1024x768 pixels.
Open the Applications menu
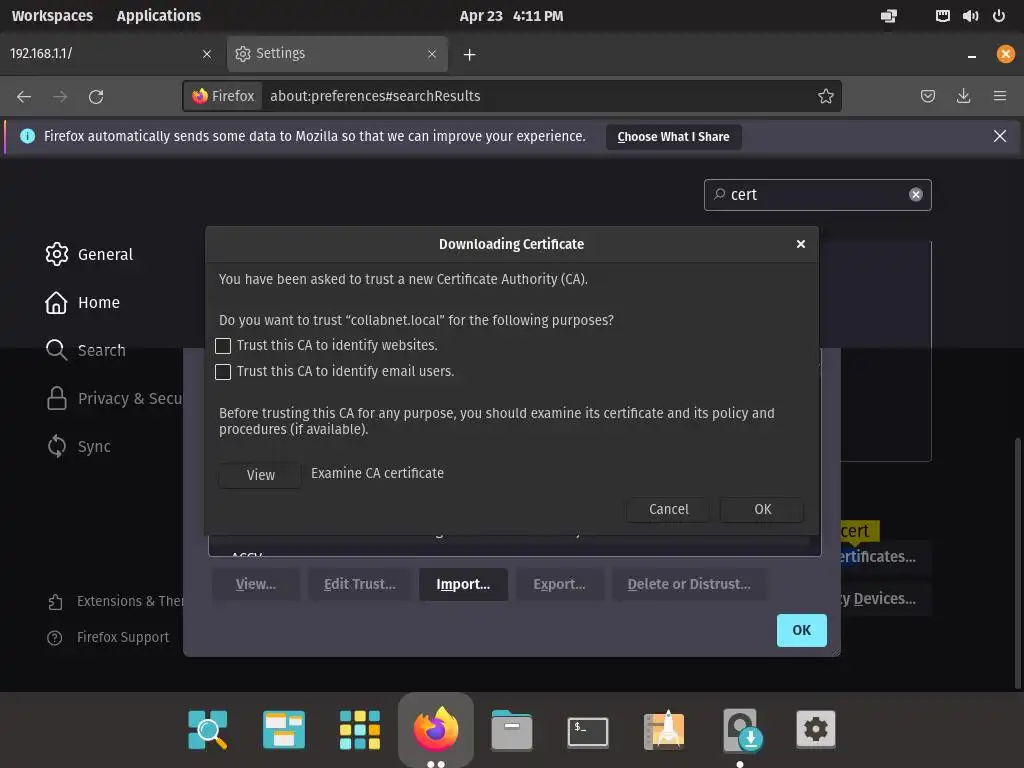click(x=159, y=16)
